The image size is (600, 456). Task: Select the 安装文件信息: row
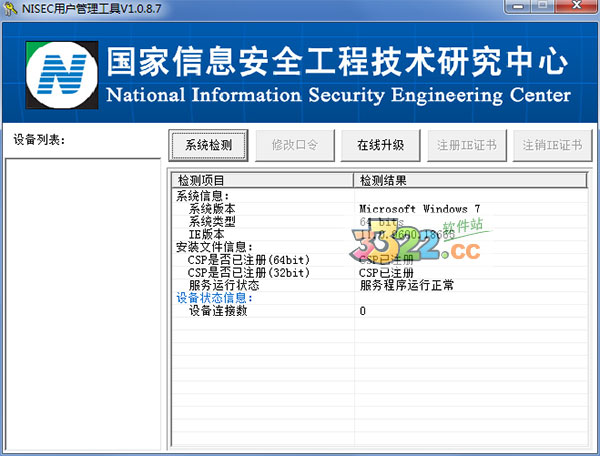380,247
